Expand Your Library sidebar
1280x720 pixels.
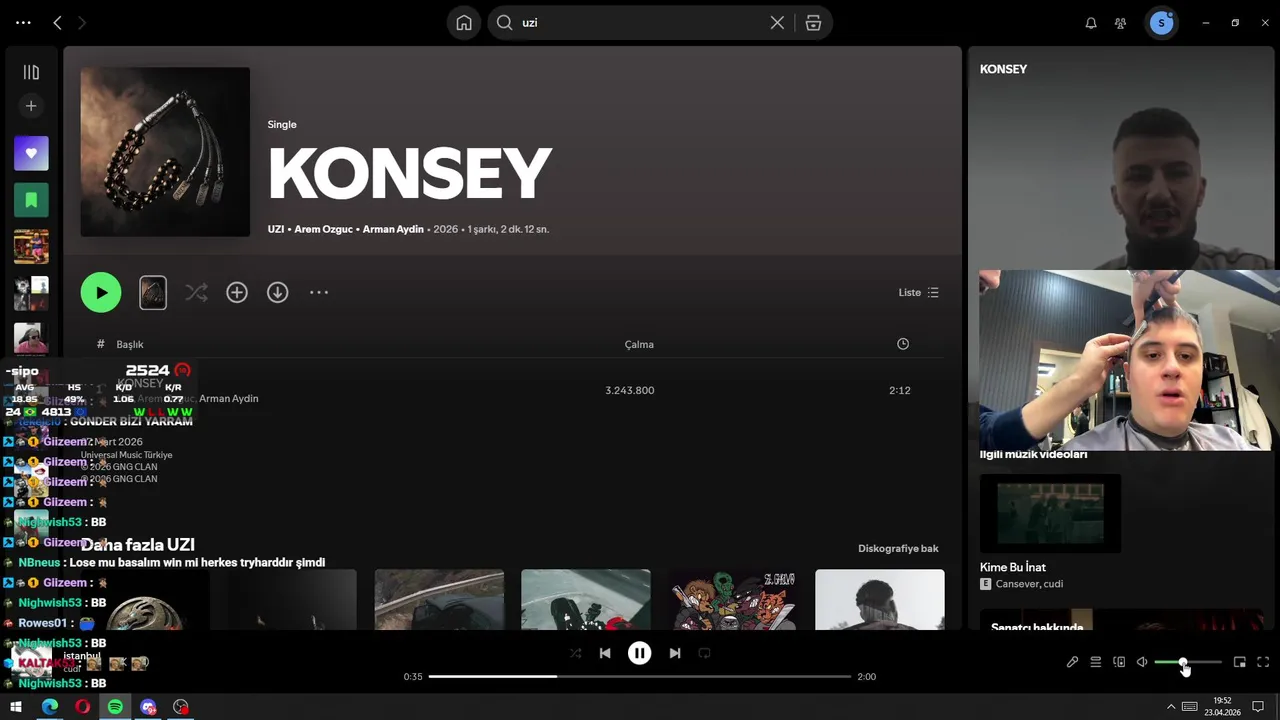click(x=31, y=72)
